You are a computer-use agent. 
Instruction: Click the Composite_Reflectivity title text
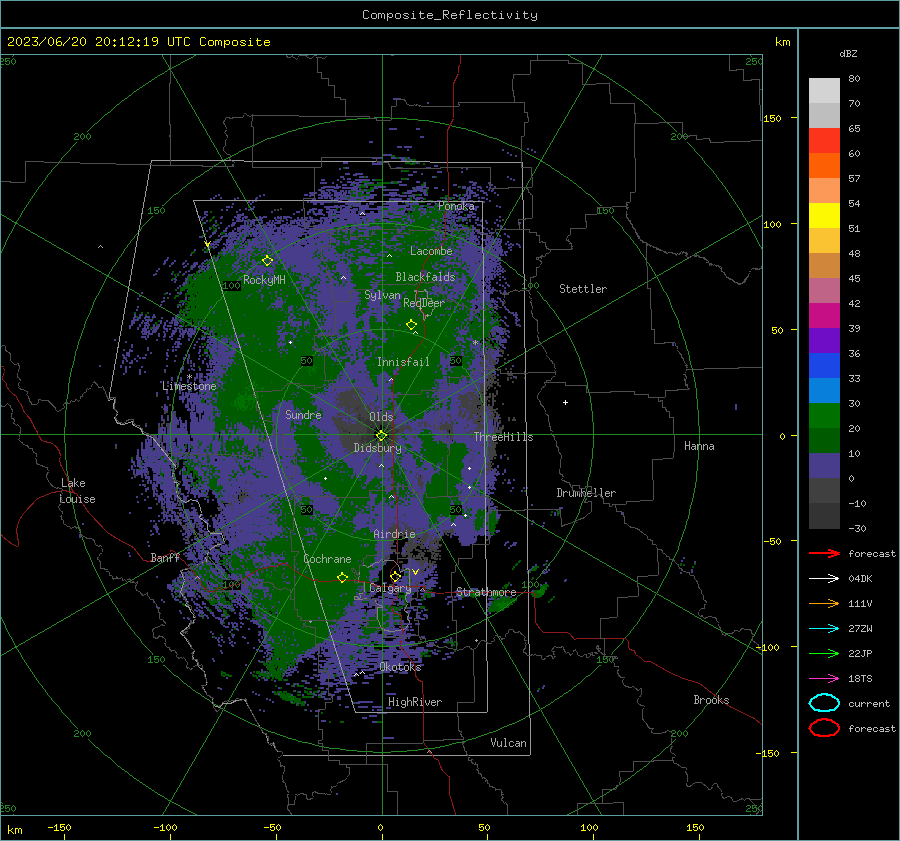pos(450,15)
